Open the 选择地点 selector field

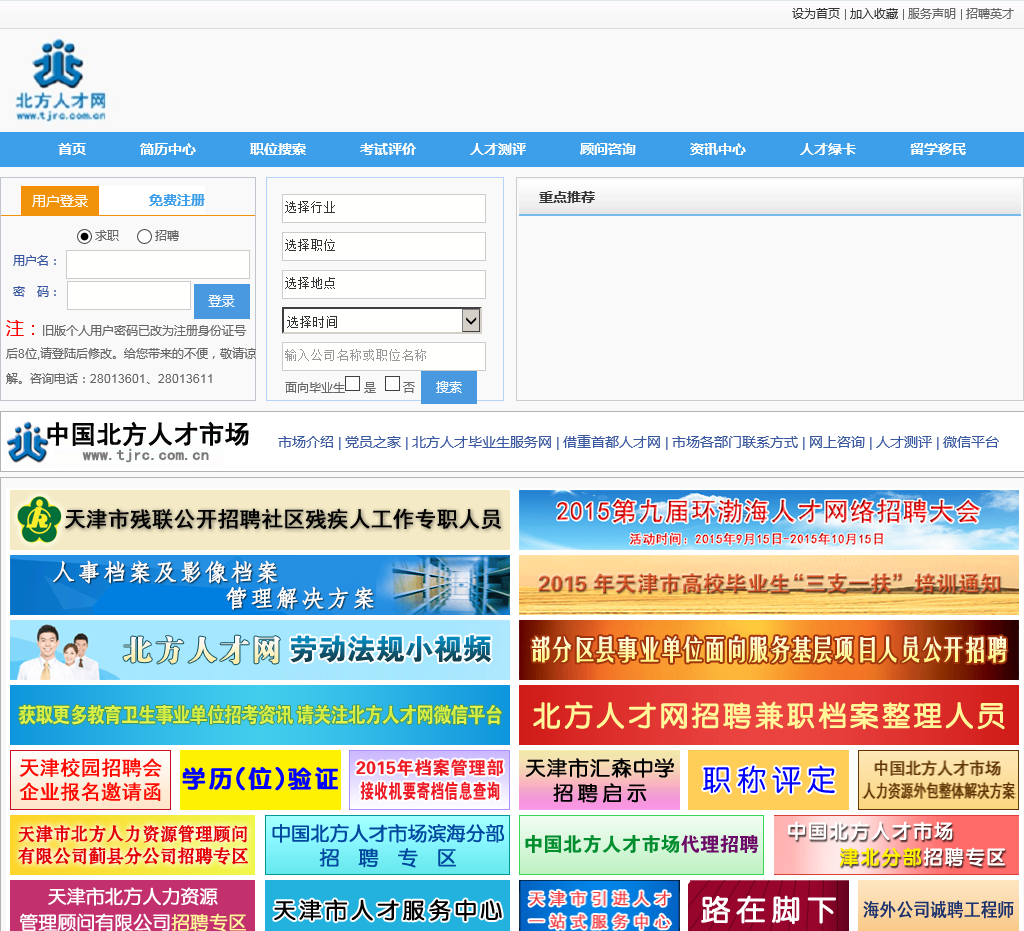pyautogui.click(x=384, y=284)
